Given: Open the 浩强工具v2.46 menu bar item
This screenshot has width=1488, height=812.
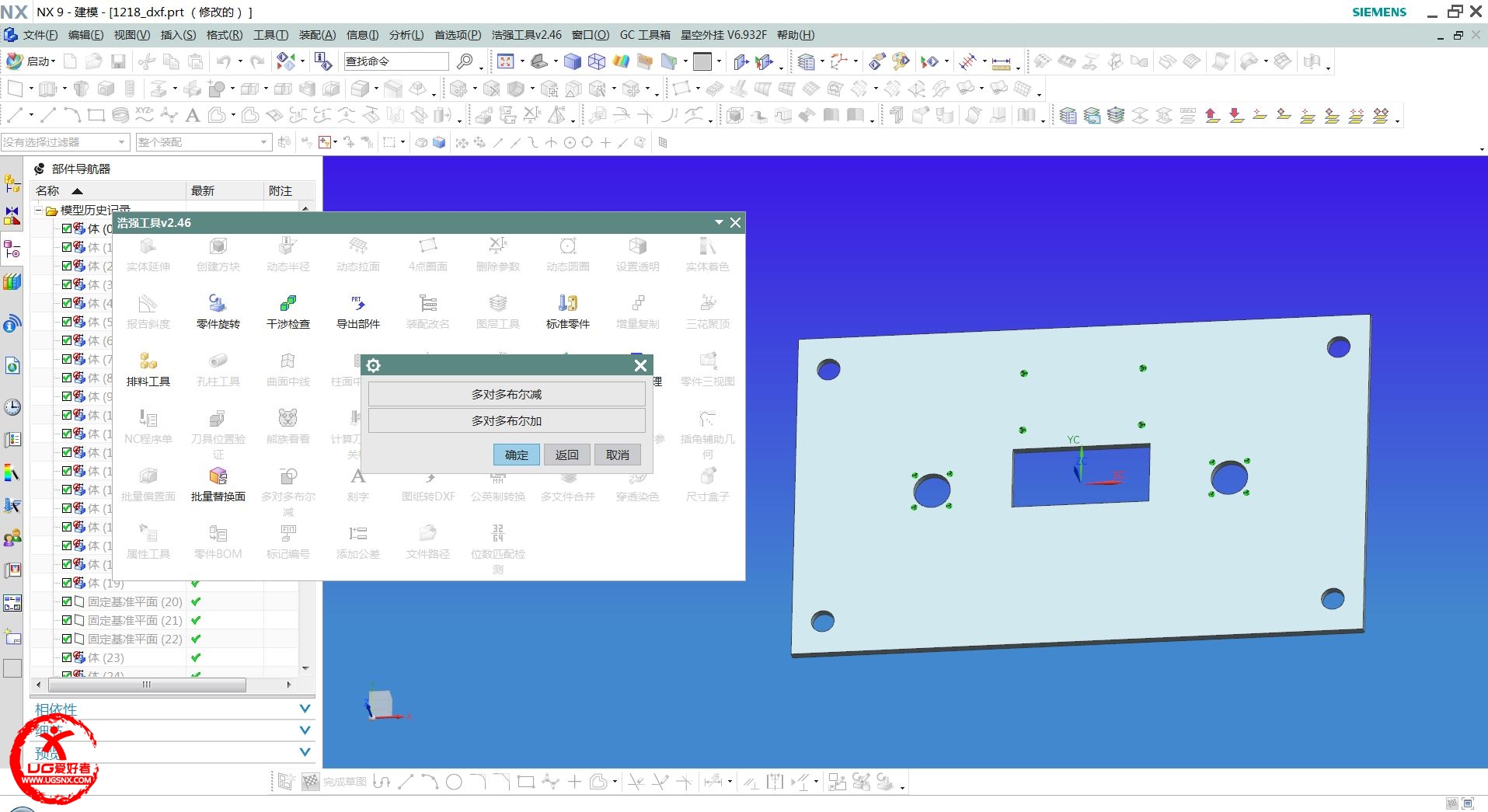Looking at the screenshot, I should point(526,35).
